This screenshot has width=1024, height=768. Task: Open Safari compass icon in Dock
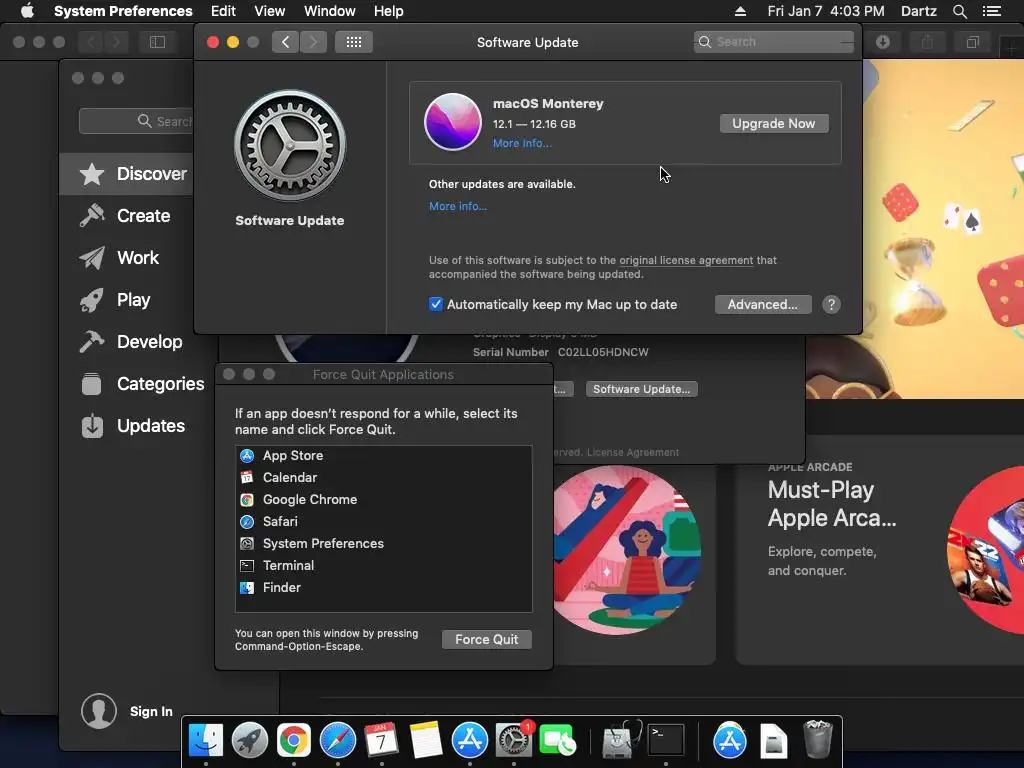[338, 741]
